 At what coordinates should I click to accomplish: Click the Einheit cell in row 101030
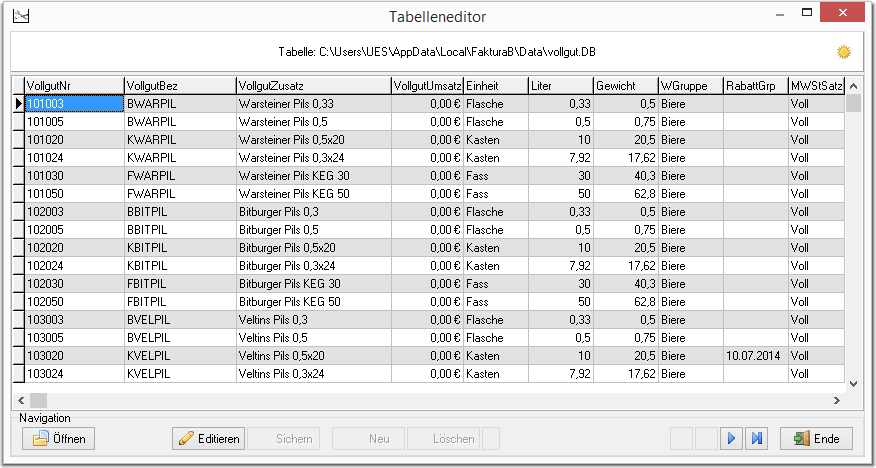pos(496,176)
